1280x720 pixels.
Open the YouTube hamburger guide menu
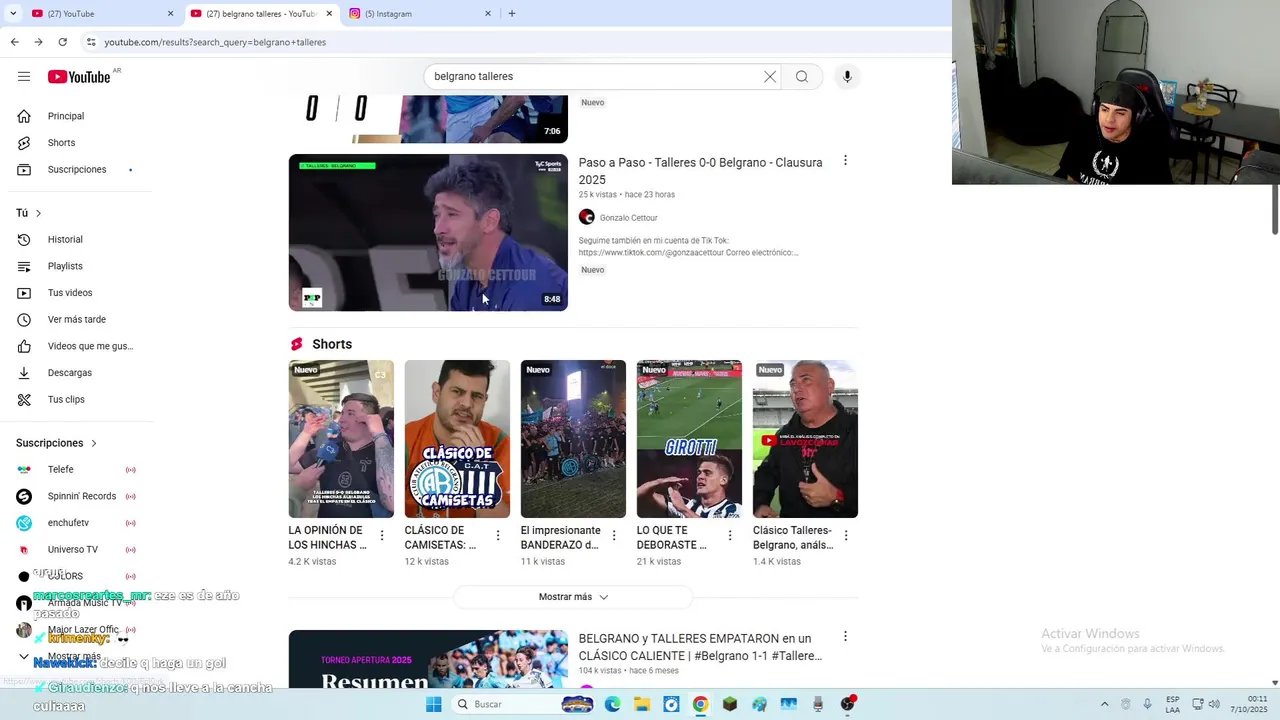24,77
